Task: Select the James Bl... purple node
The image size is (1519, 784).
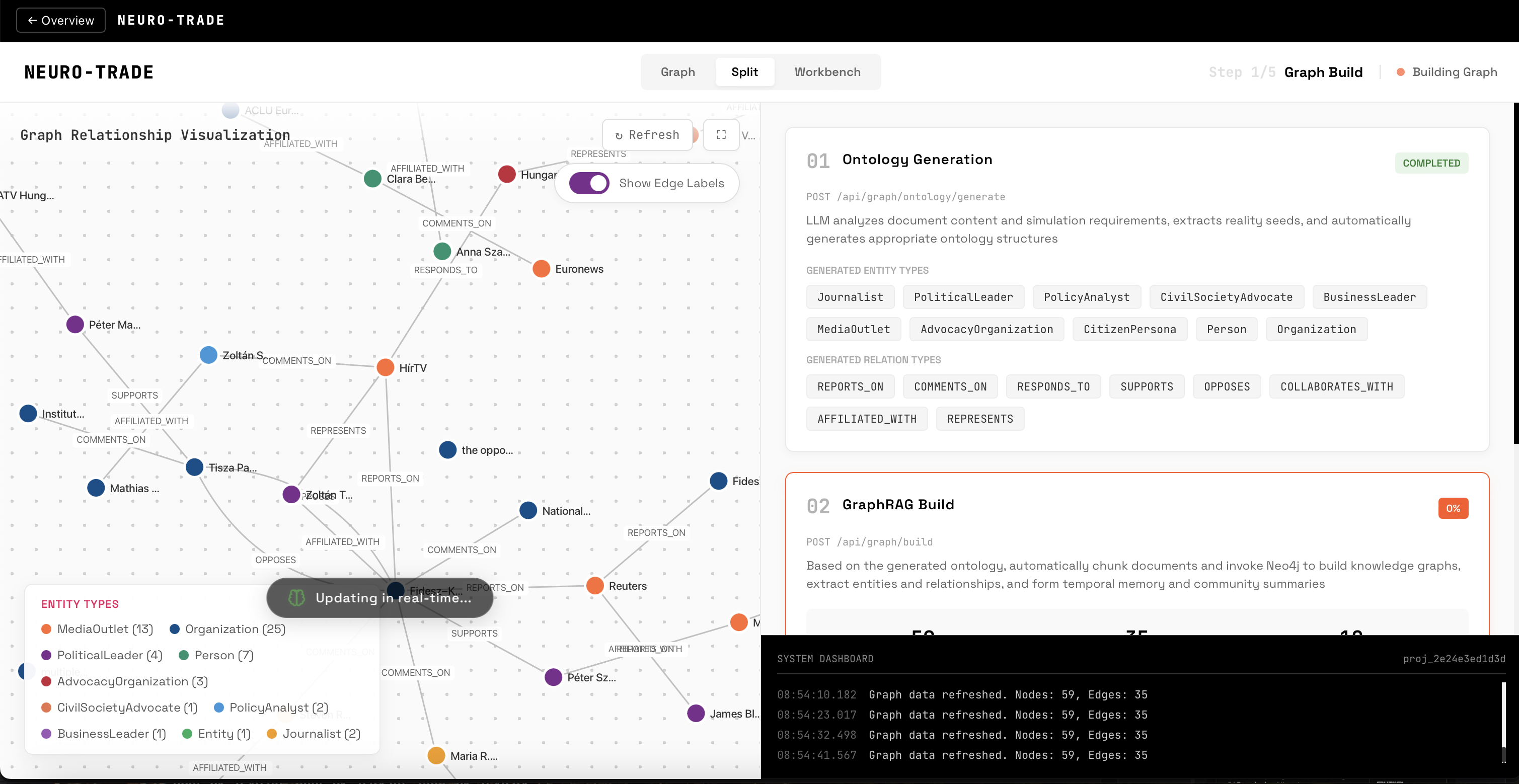Action: click(x=696, y=713)
